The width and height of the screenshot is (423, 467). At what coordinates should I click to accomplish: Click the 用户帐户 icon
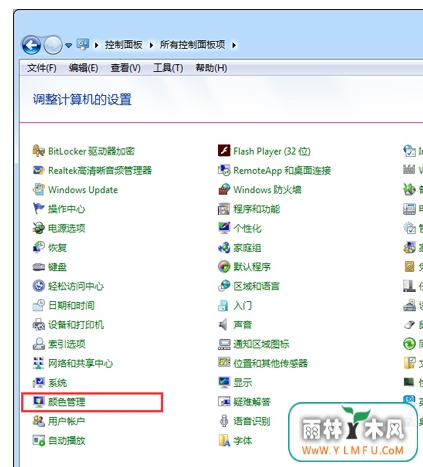(39, 421)
